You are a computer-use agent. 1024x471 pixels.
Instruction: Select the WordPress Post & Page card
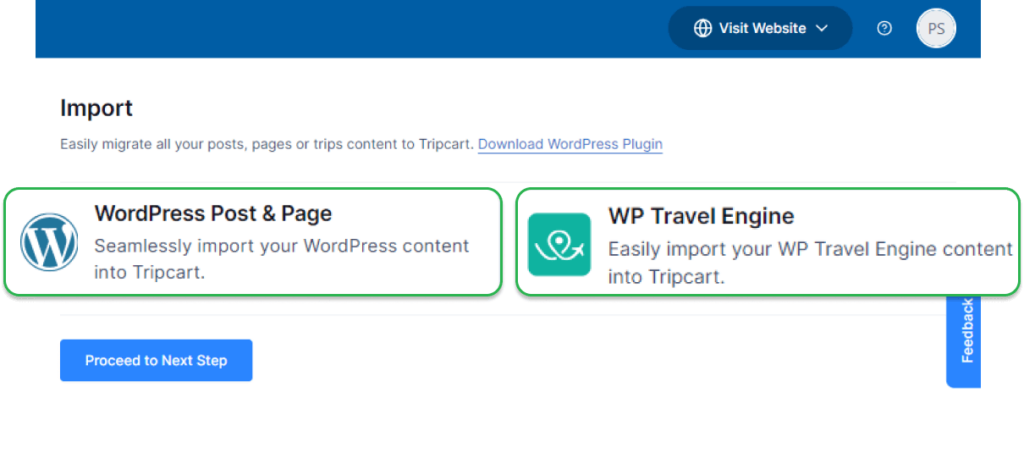pyautogui.click(x=253, y=242)
